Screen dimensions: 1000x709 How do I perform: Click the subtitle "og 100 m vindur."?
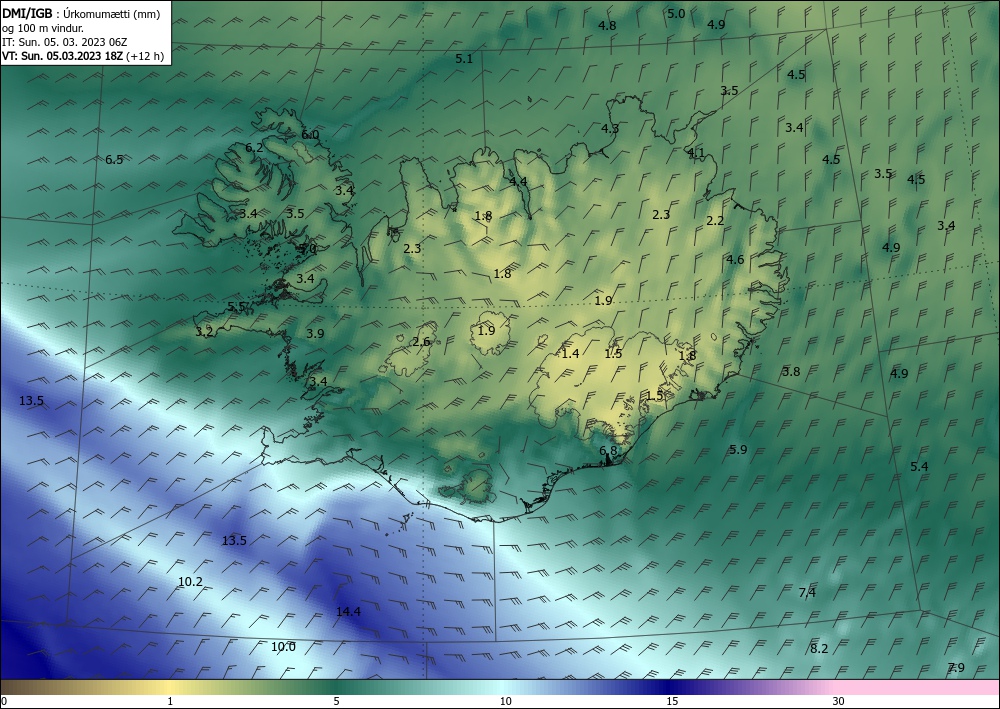click(x=43, y=28)
